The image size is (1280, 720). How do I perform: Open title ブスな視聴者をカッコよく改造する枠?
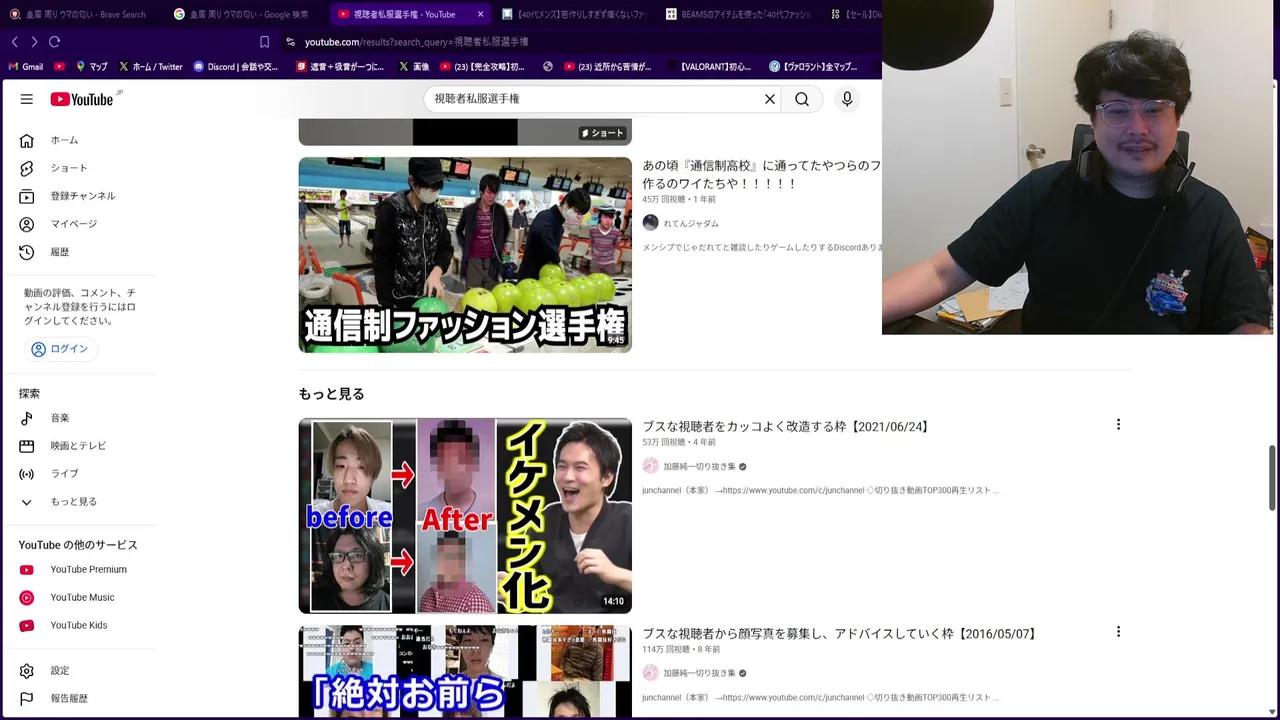787,427
